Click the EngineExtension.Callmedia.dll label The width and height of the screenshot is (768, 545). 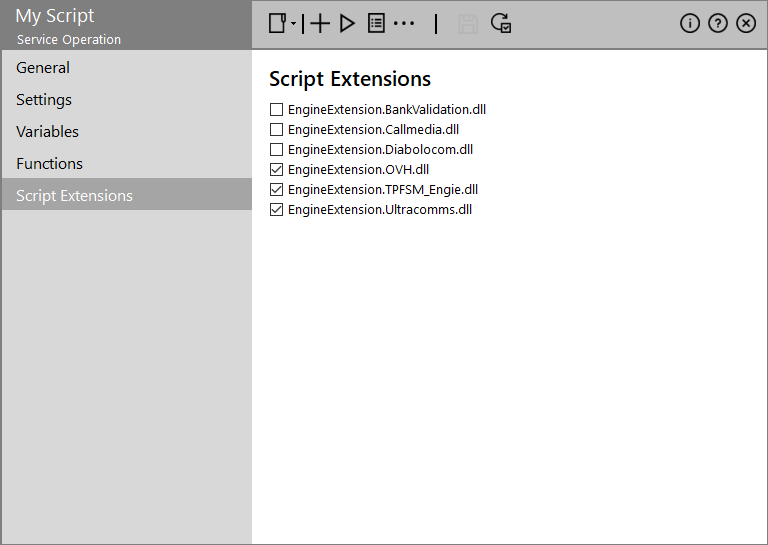[x=373, y=130]
